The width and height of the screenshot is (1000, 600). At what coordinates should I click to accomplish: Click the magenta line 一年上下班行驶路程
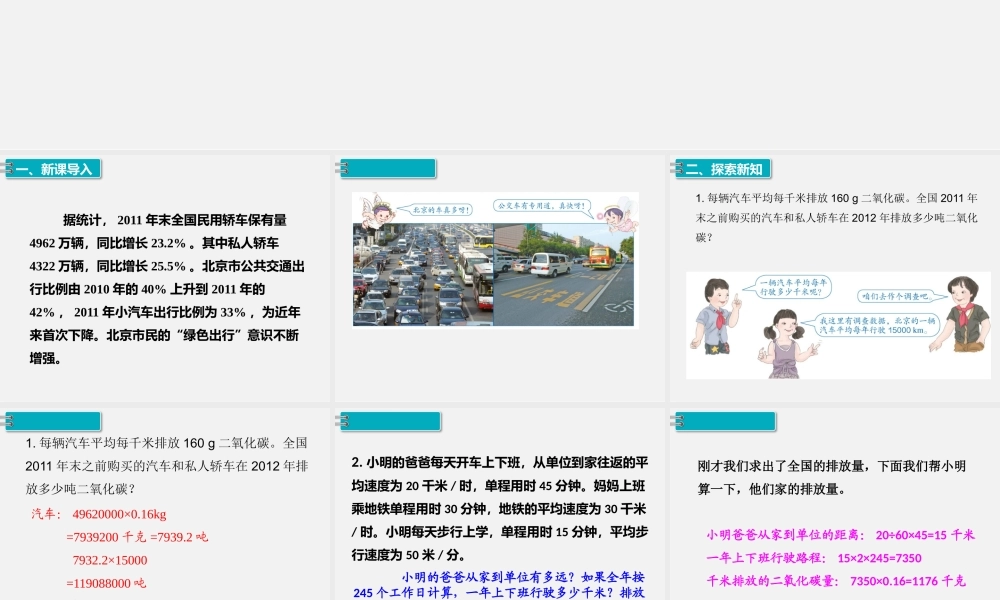point(814,558)
